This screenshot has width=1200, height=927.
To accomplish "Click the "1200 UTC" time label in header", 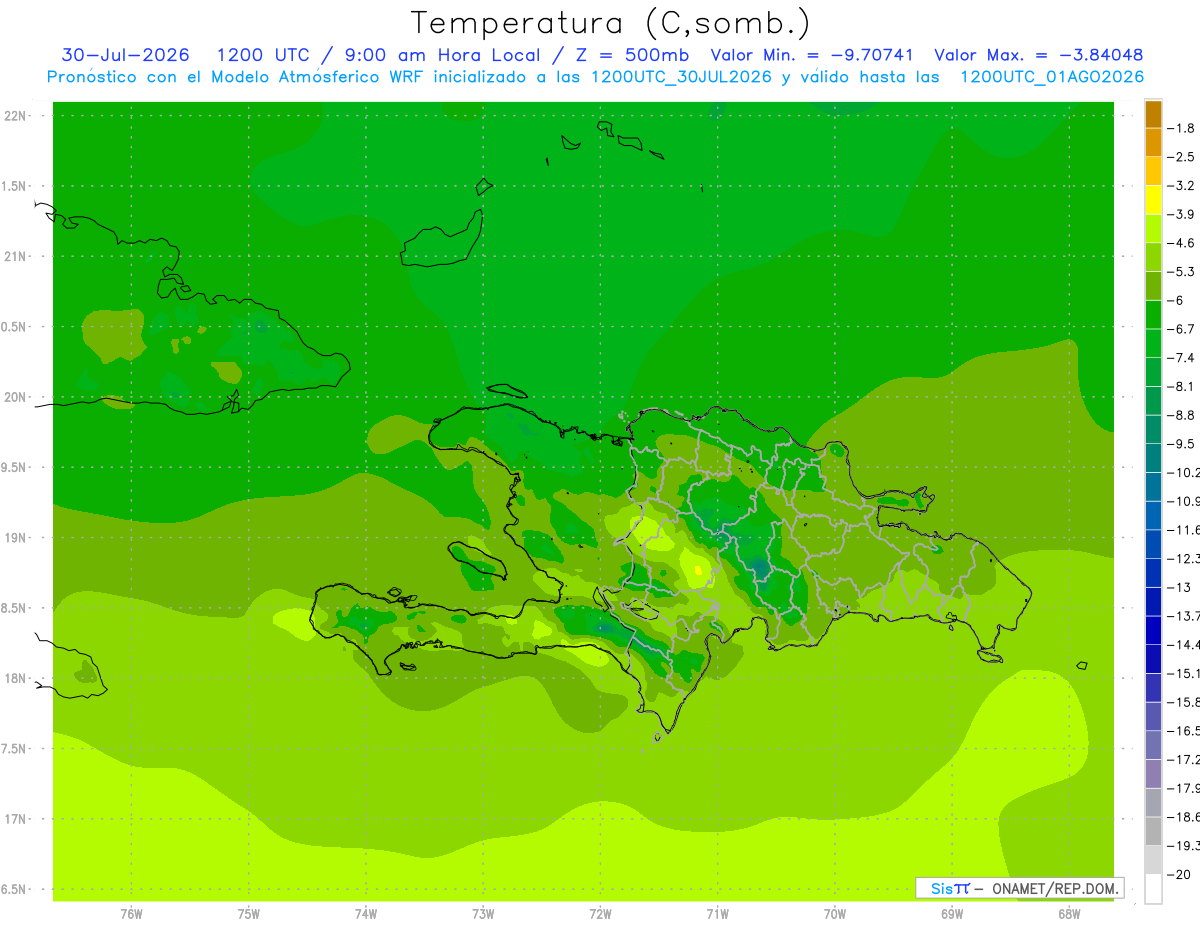I will (264, 56).
